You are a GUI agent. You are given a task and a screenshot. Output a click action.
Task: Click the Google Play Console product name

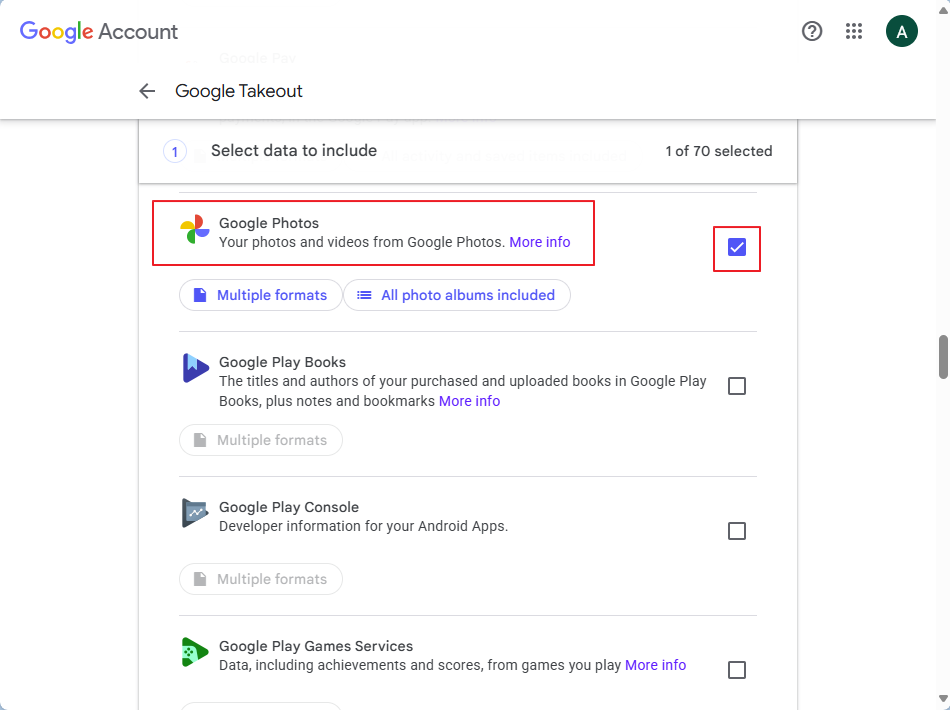point(289,507)
